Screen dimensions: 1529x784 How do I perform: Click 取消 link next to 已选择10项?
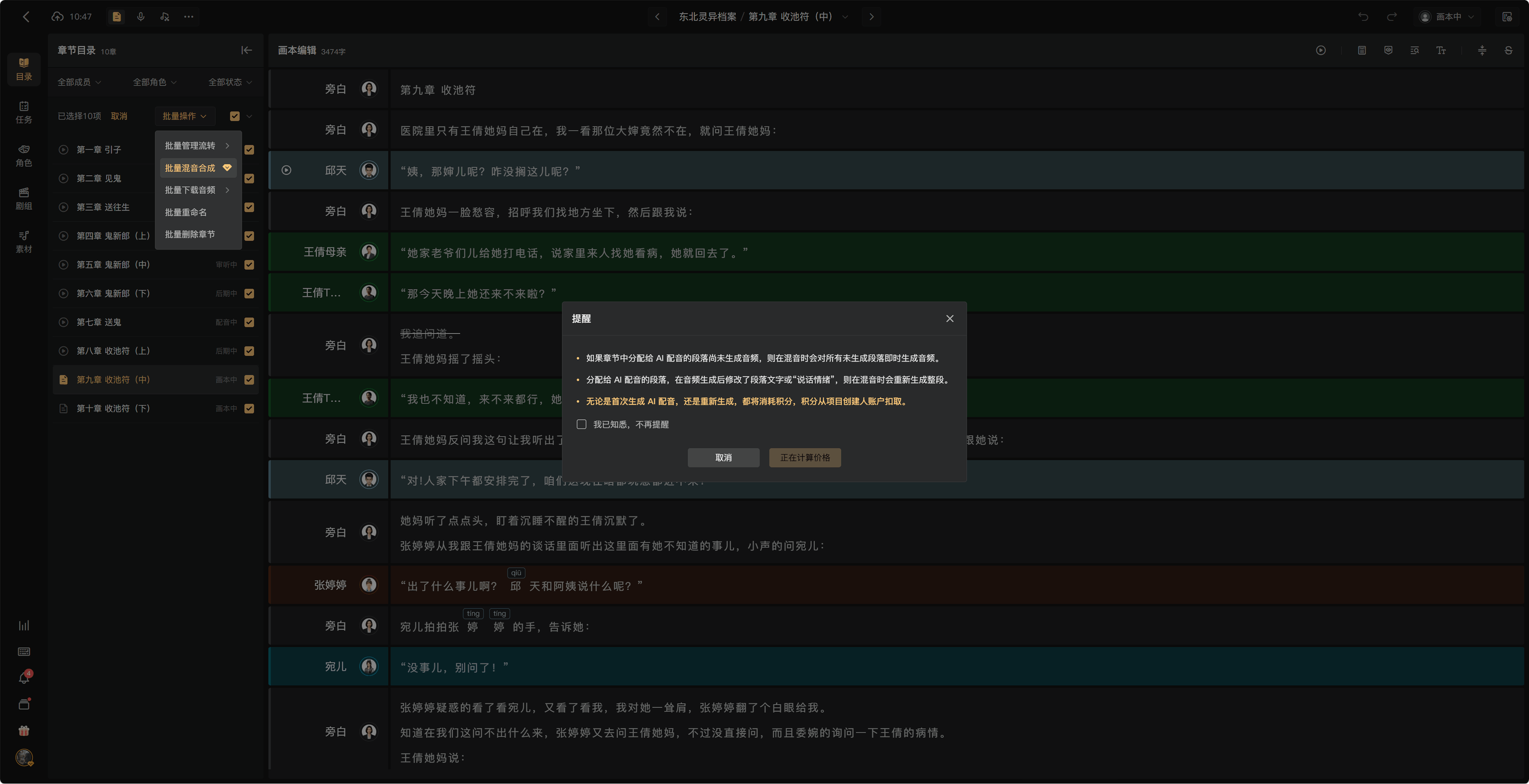pyautogui.click(x=119, y=116)
